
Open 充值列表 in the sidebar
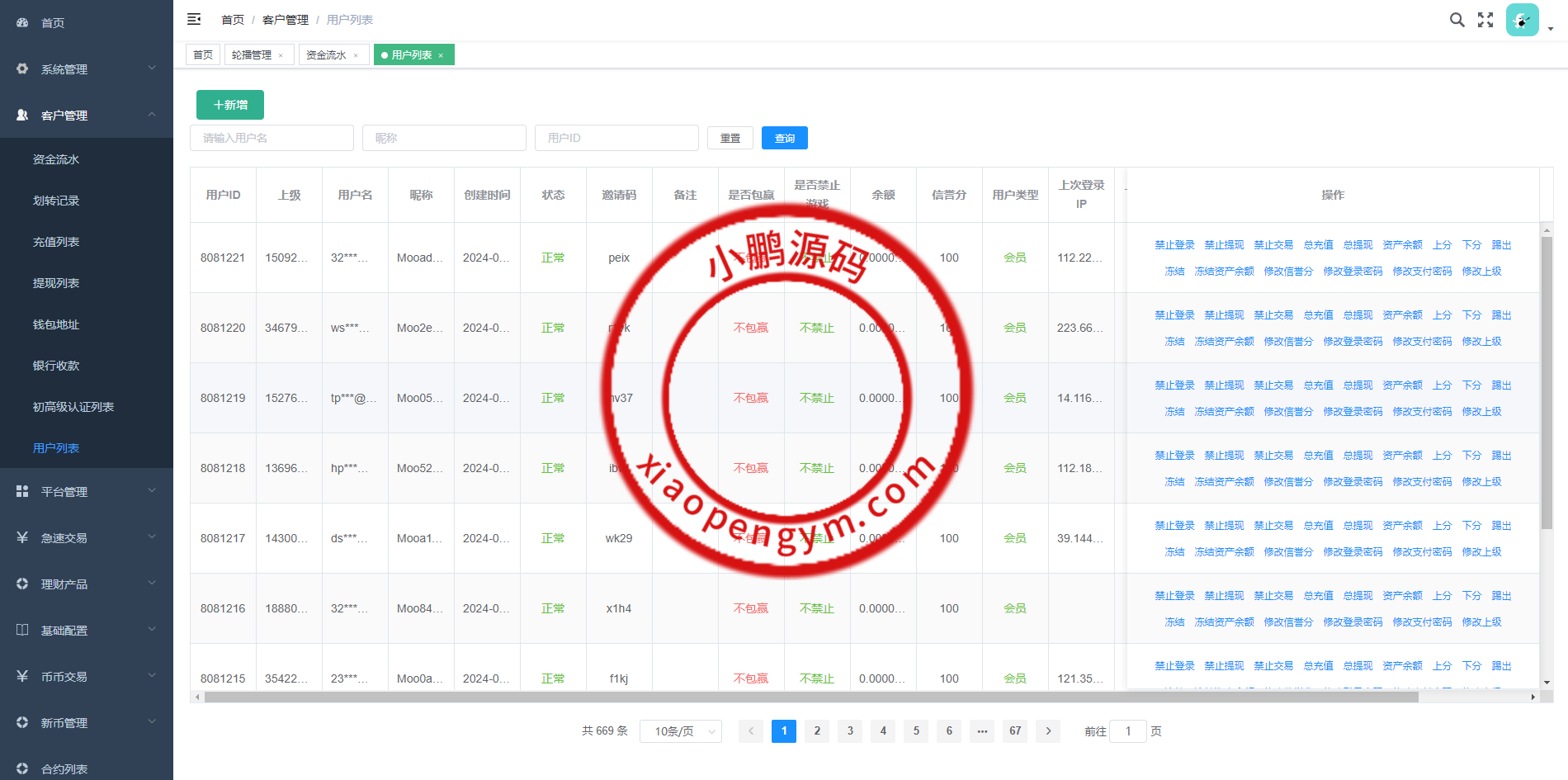click(x=56, y=242)
